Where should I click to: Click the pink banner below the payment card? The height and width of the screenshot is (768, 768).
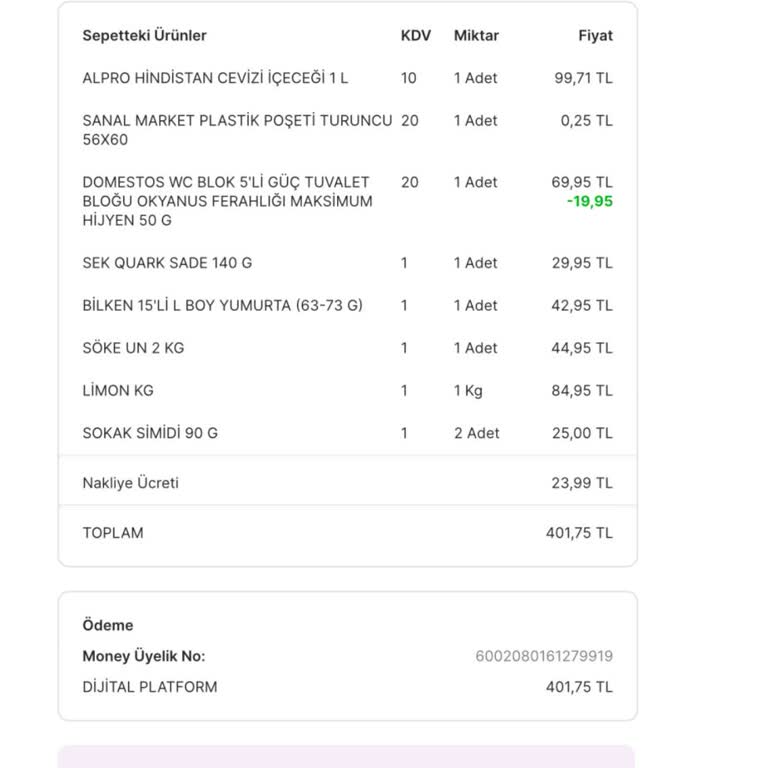click(x=346, y=756)
